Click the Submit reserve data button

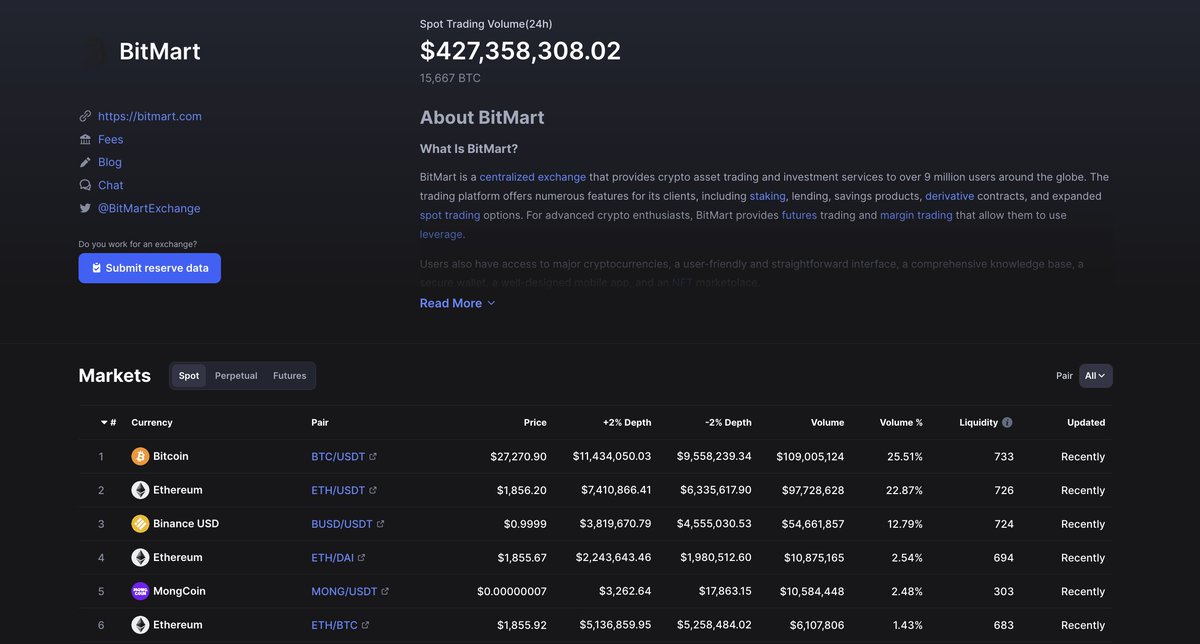point(149,268)
